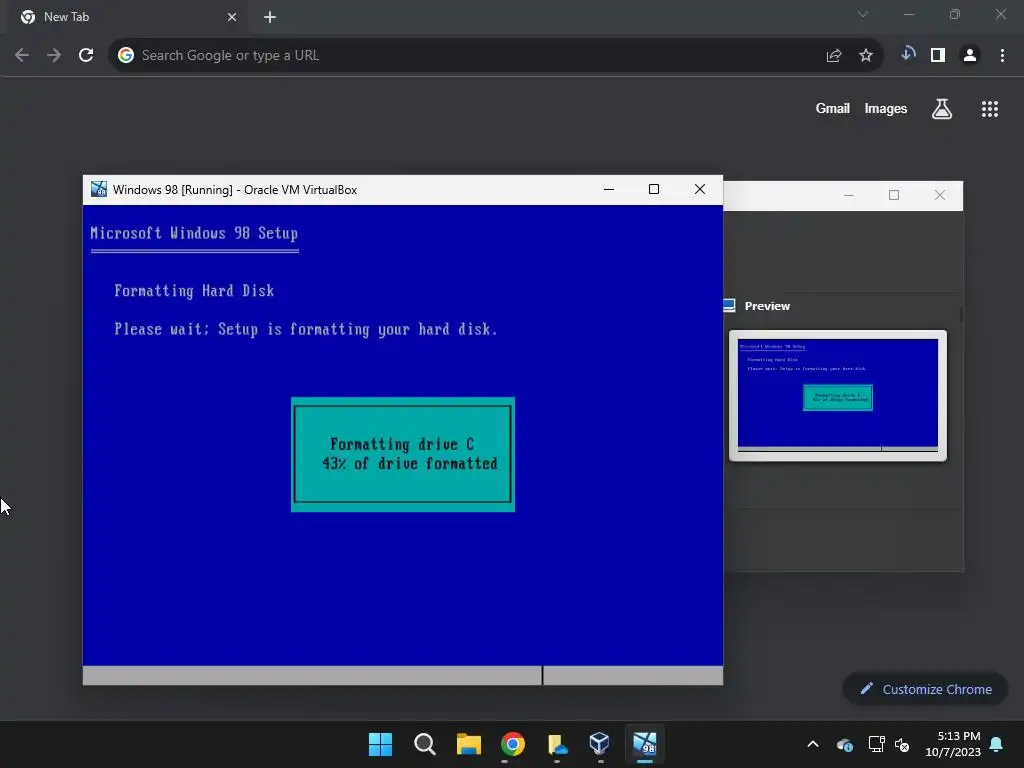Screen dimensions: 1024x768
Task: Click the Microsoft Windows 98 Setup heading
Action: coord(194,233)
